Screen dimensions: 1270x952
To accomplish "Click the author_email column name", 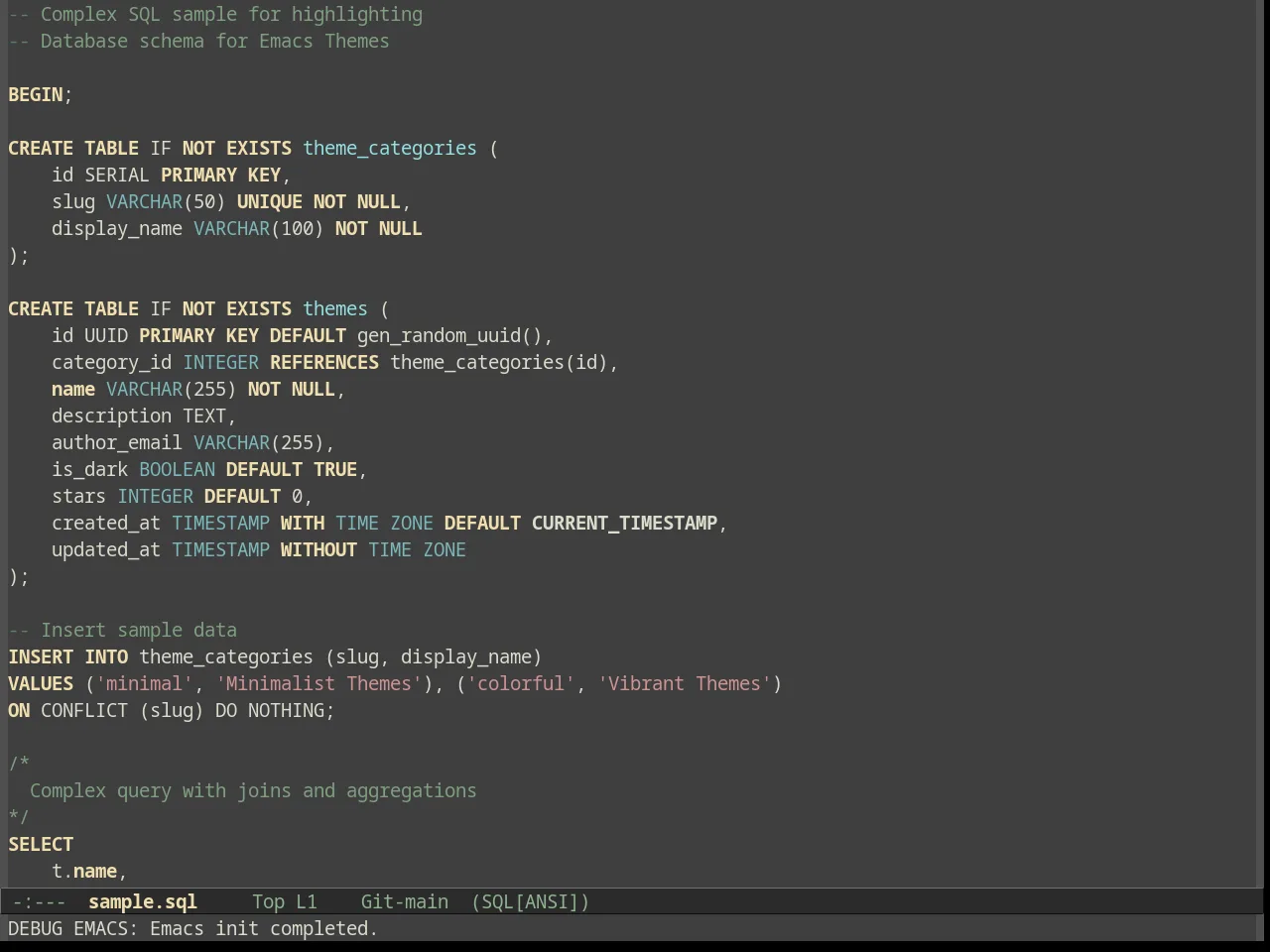I will point(117,443).
